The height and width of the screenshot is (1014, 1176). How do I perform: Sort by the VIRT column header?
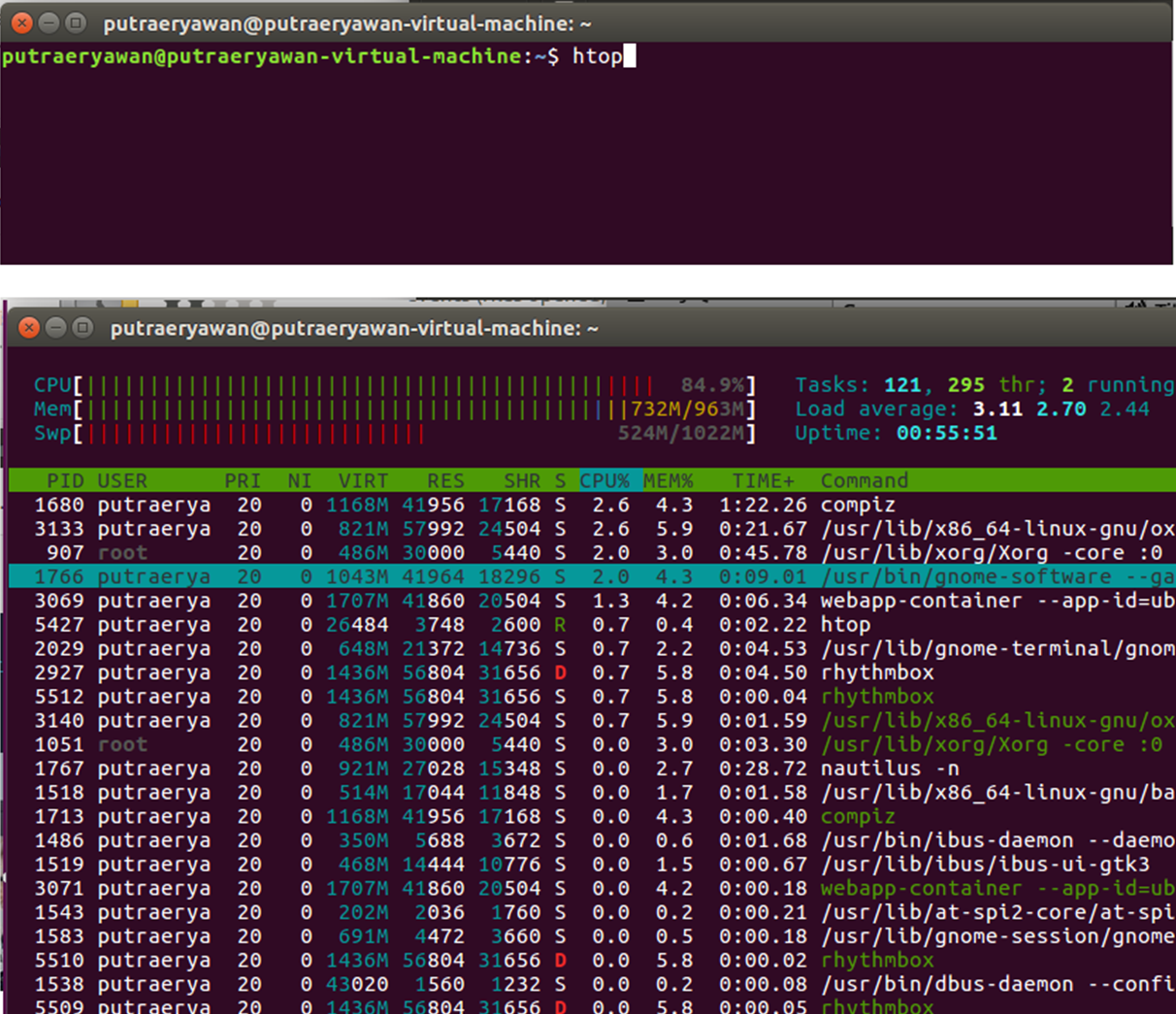(363, 480)
